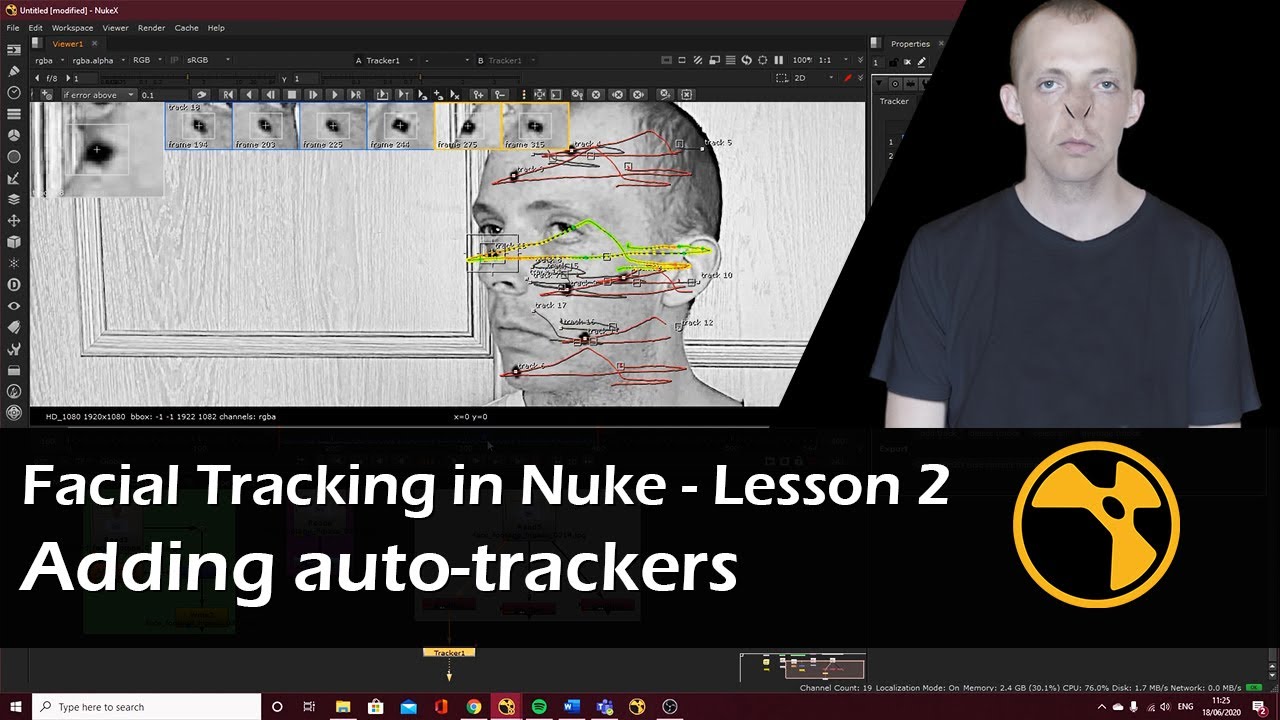Image resolution: width=1280 pixels, height=720 pixels.
Task: Open the Workspace menu
Action: pyautogui.click(x=72, y=28)
